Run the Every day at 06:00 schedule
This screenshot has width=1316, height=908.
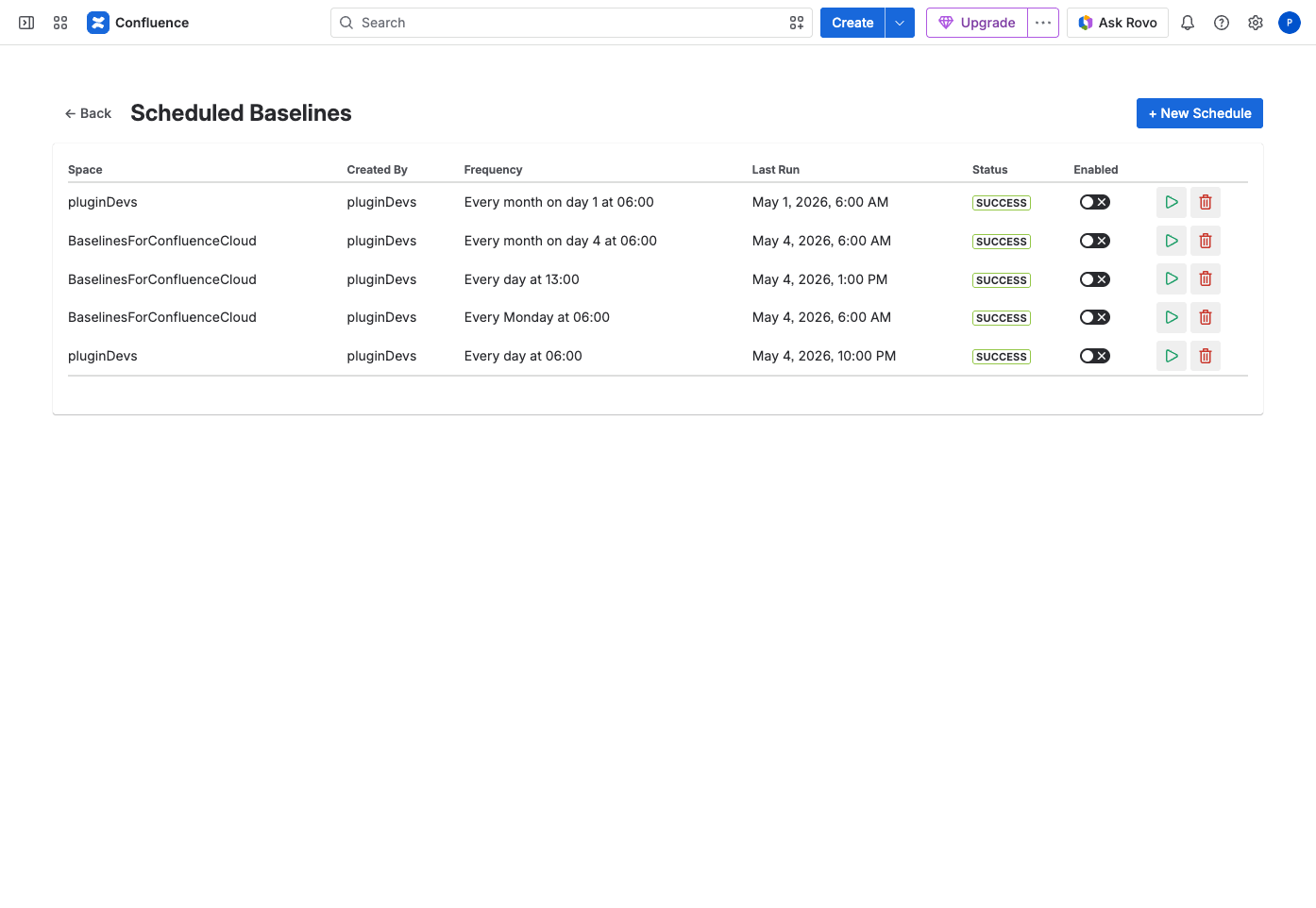[x=1172, y=356]
